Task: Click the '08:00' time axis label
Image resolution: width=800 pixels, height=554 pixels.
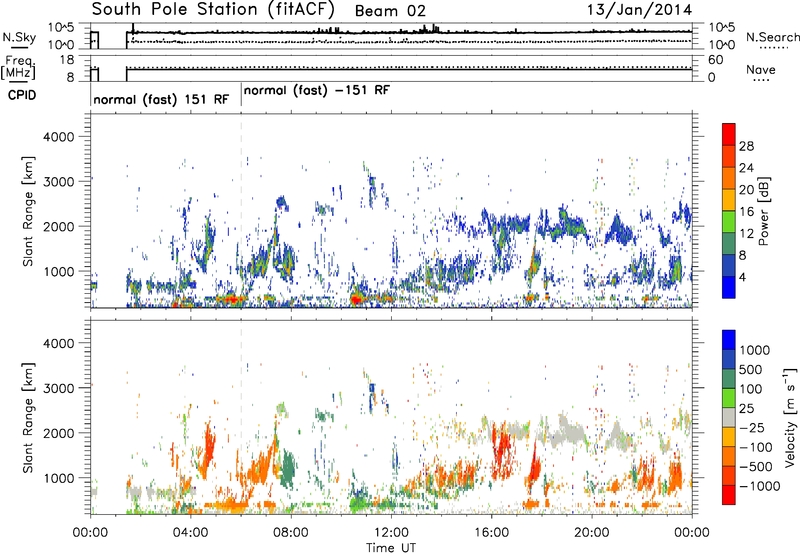Action: click(x=291, y=533)
